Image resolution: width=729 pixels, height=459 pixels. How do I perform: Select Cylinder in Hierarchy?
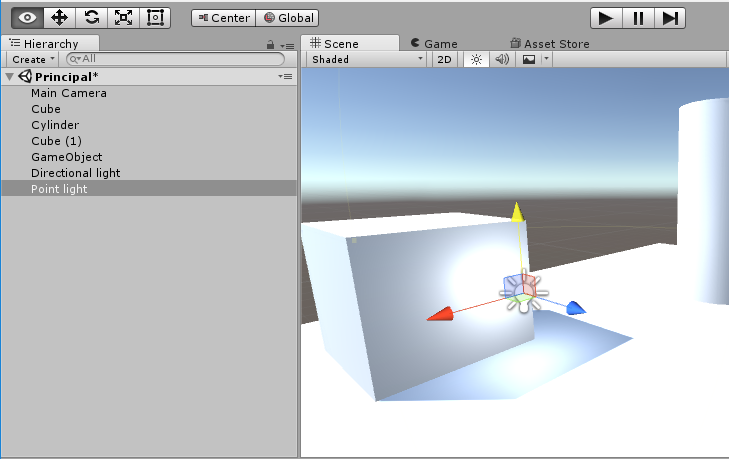point(149,125)
